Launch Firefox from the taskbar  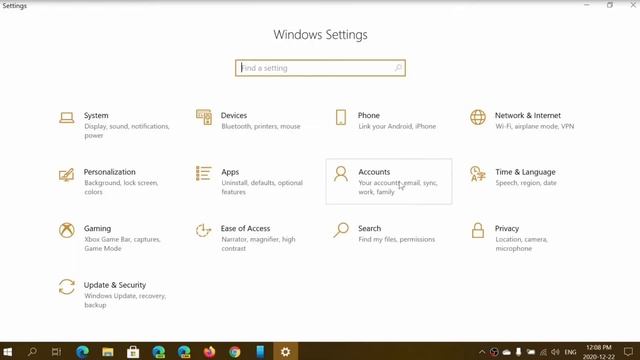click(x=209, y=351)
